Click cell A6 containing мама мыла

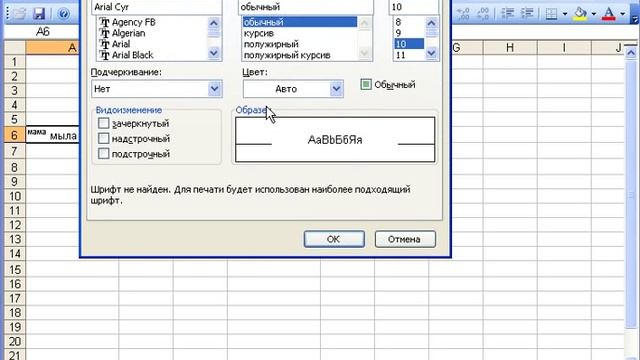pos(53,134)
